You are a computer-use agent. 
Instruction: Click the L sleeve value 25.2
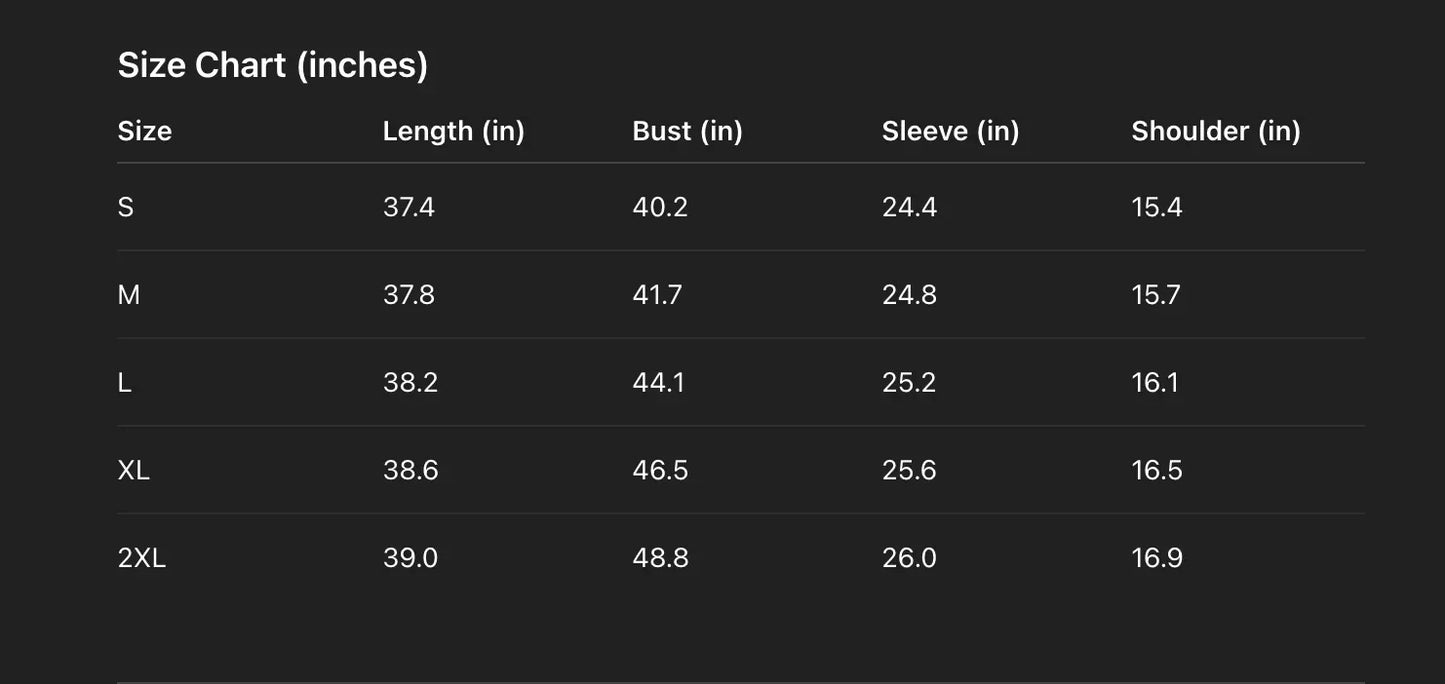[x=909, y=382]
